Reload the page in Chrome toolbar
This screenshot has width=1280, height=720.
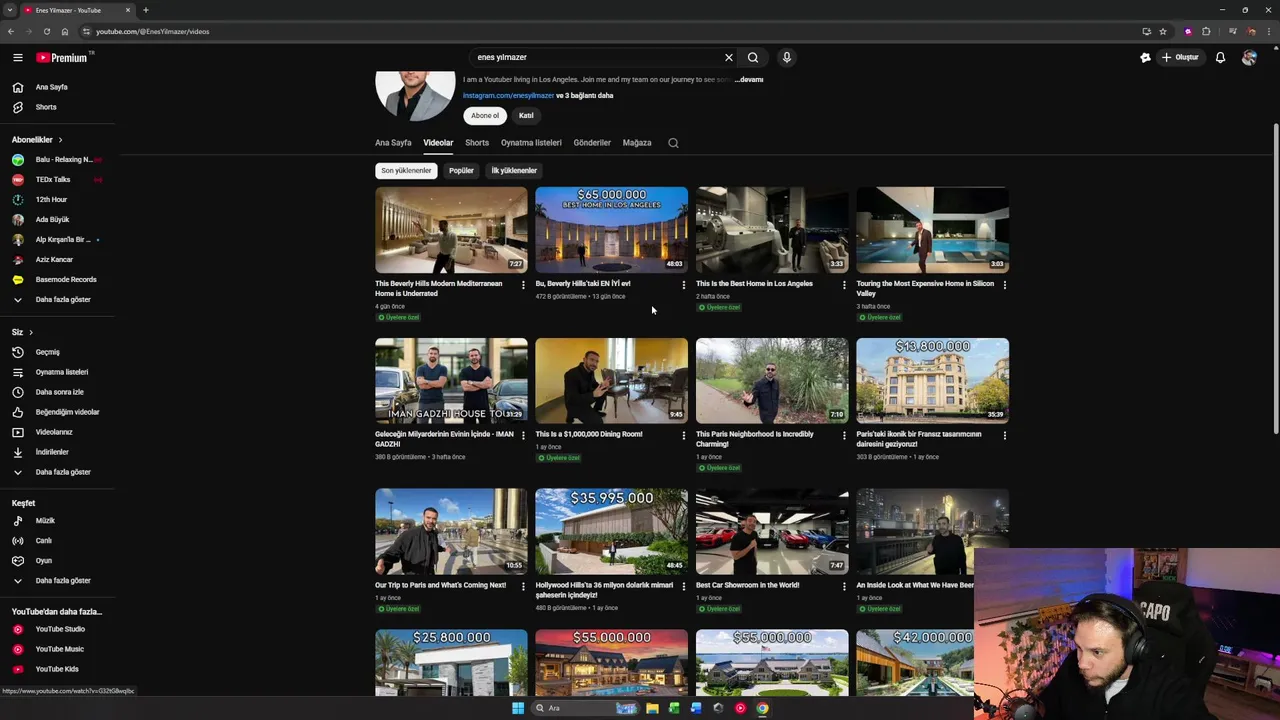pos(46,31)
